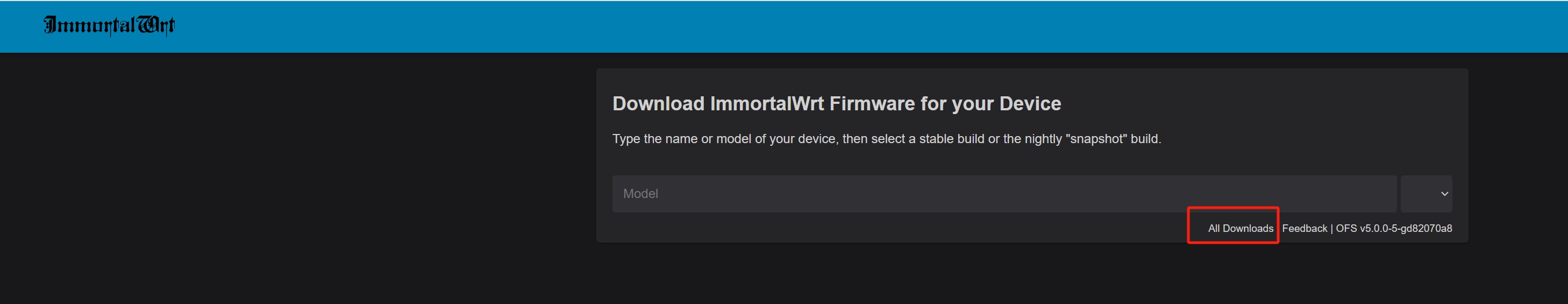Image resolution: width=1568 pixels, height=304 pixels.
Task: Click the "OFS" text in the footer
Action: pos(1346,229)
